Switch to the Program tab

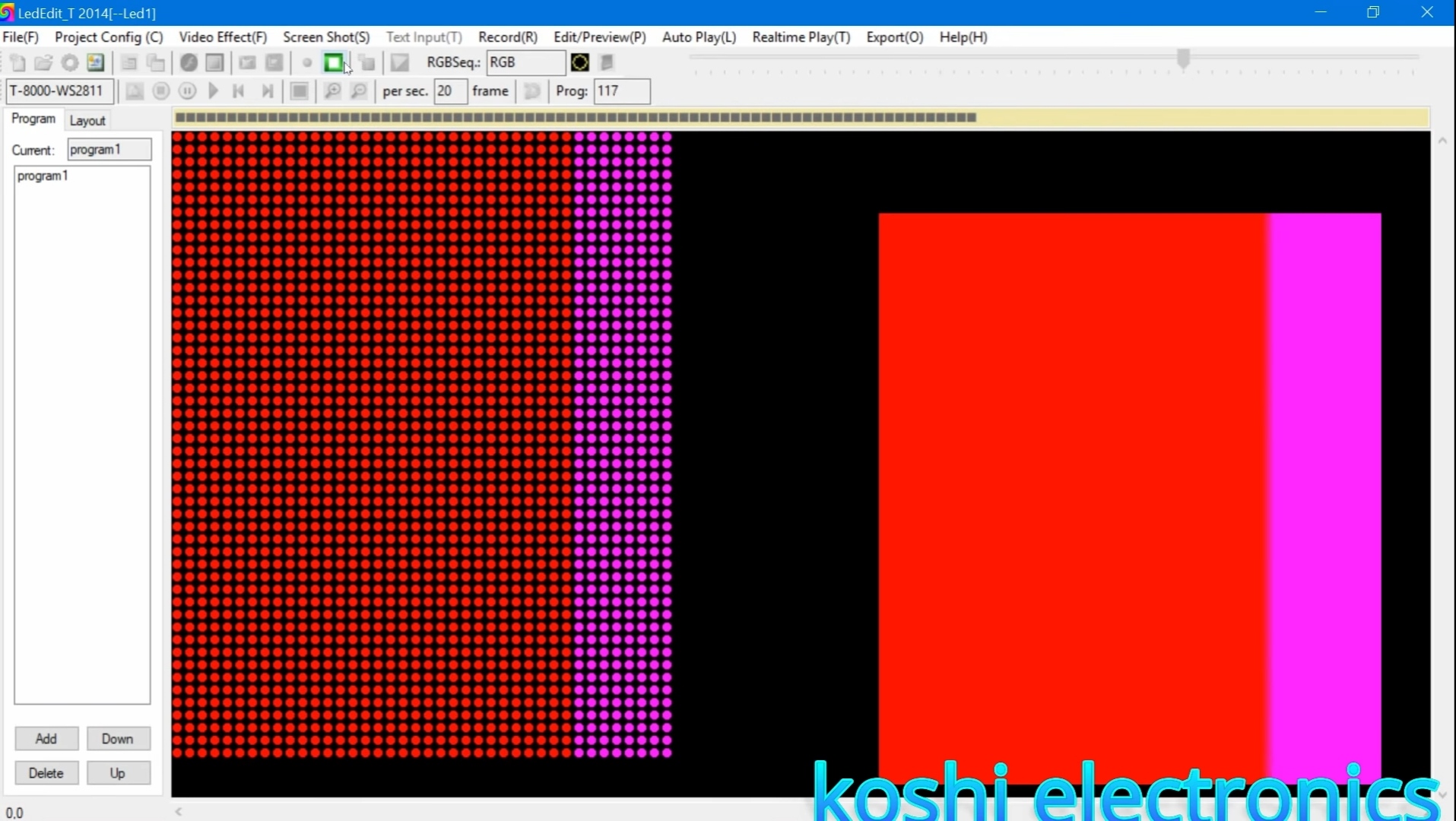pos(33,119)
